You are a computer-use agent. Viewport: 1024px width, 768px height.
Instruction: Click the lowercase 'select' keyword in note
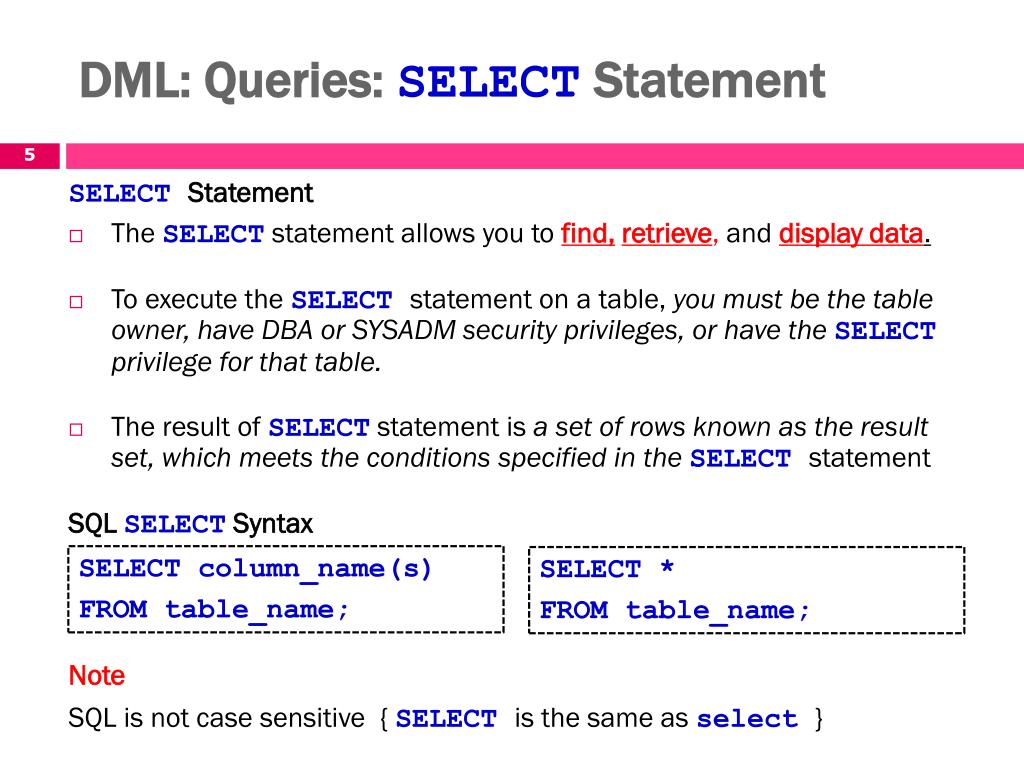pyautogui.click(x=747, y=719)
